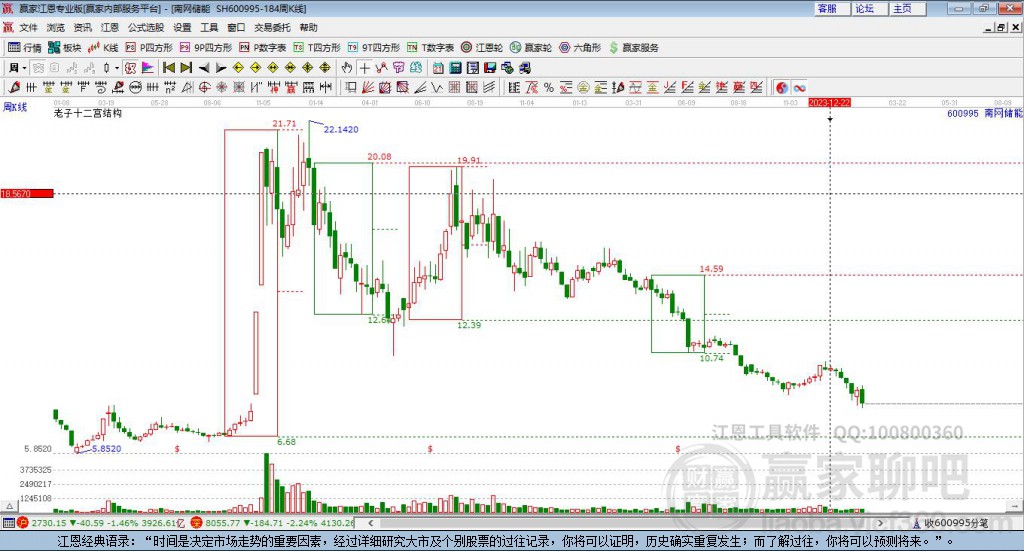
Task: Open the 浏览 menu
Action: tap(56, 27)
